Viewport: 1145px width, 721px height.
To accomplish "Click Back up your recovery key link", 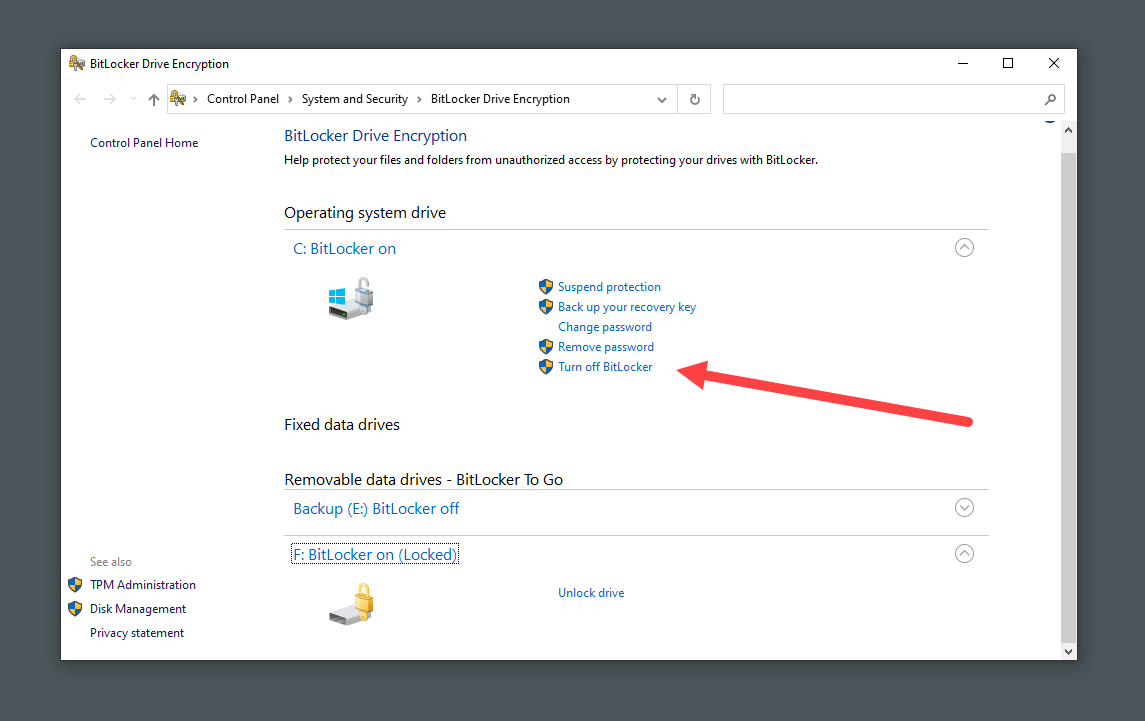I will (627, 307).
